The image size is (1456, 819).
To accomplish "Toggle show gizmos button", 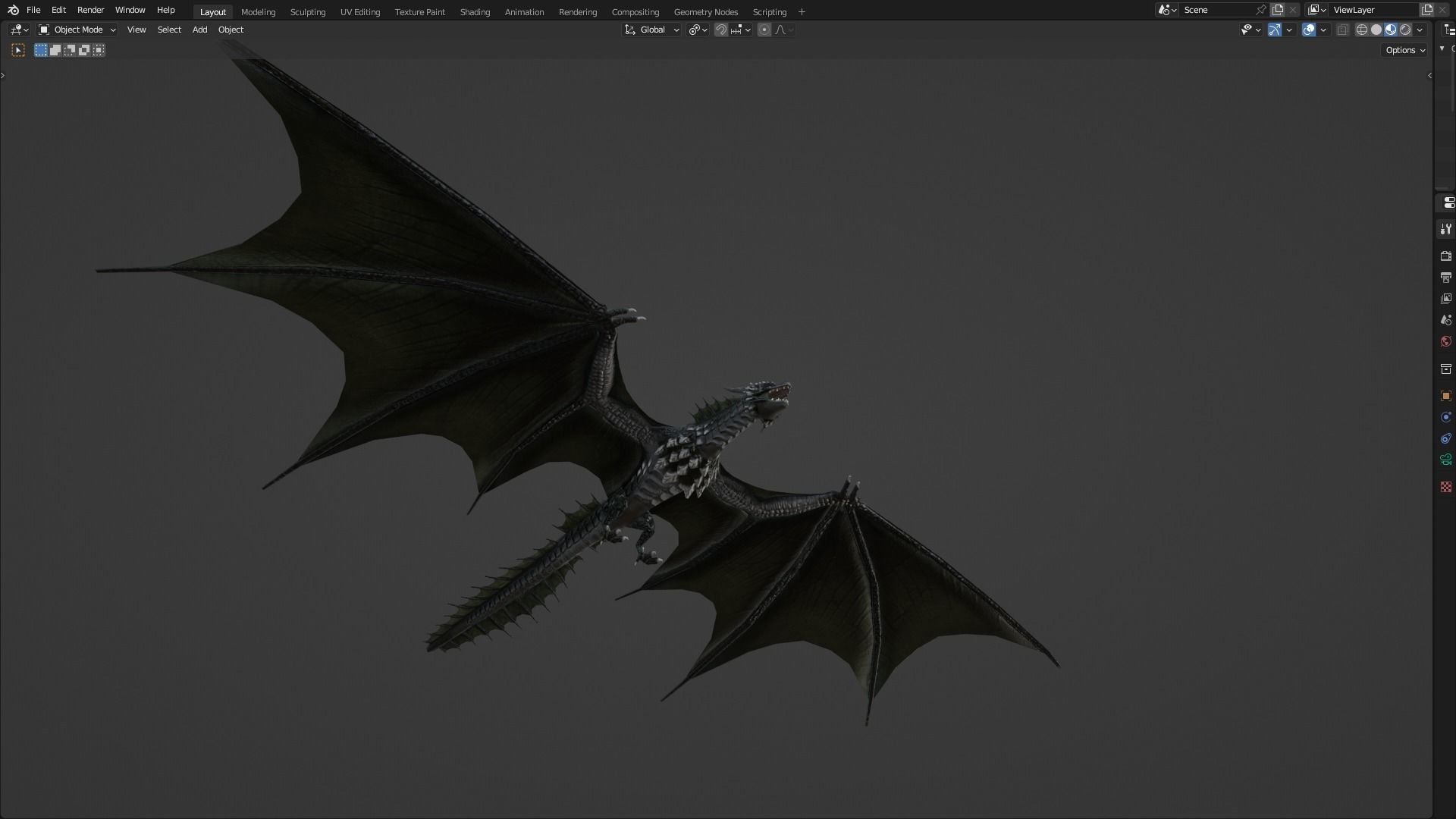I will coord(1275,30).
